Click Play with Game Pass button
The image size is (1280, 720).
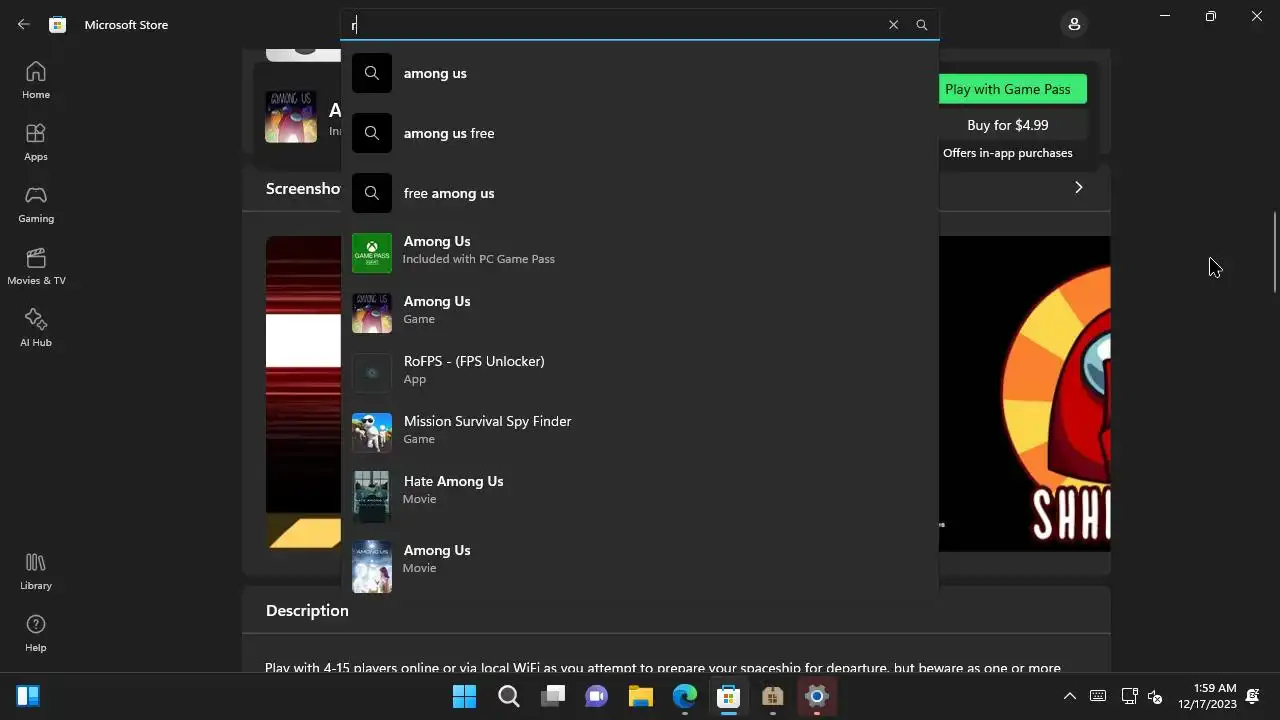click(x=1007, y=89)
